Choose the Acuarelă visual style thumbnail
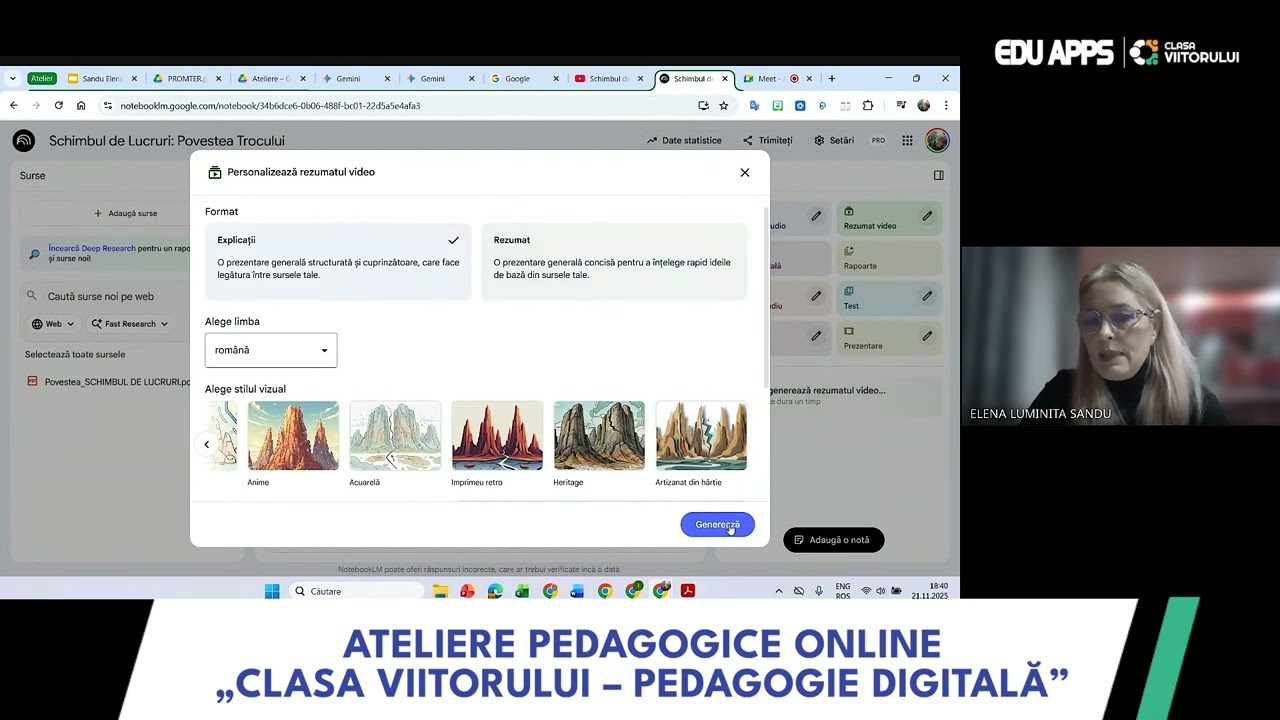The image size is (1280, 720). tap(395, 436)
